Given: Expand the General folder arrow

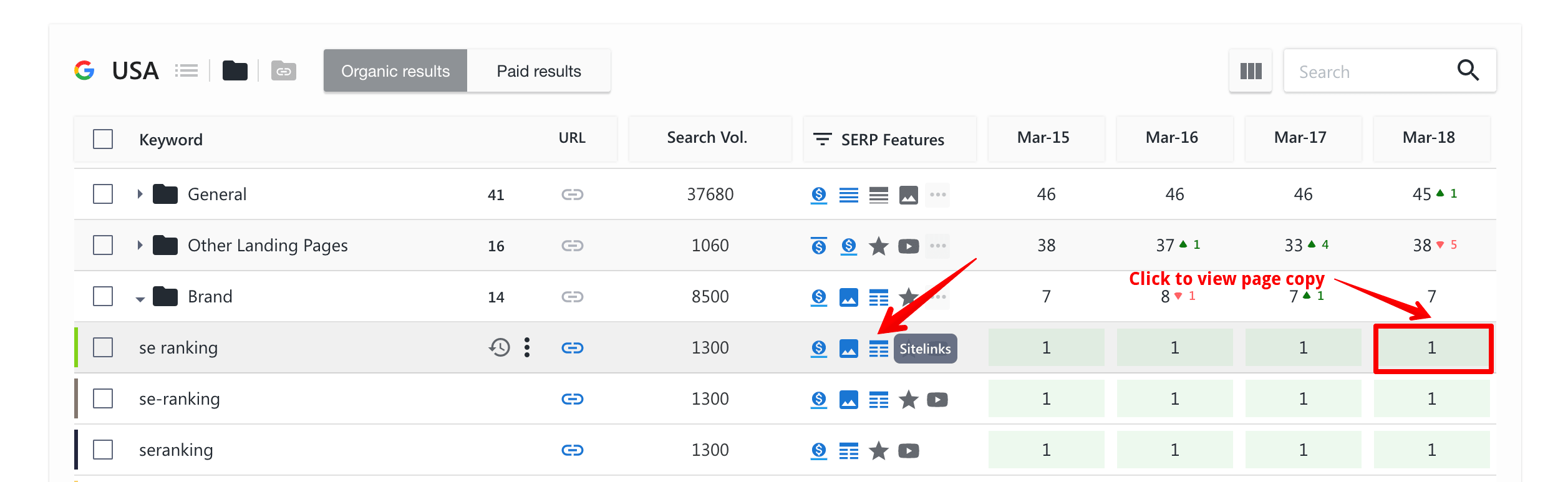Looking at the screenshot, I should [x=140, y=194].
